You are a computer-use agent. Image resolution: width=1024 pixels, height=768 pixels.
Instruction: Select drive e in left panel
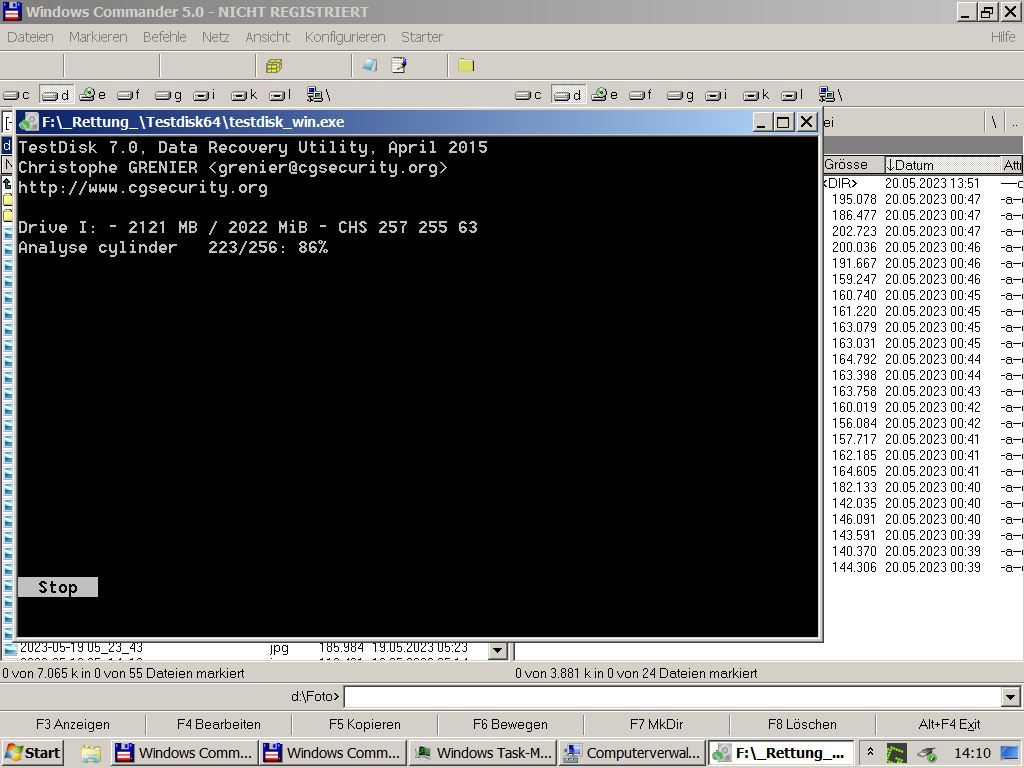tap(93, 95)
